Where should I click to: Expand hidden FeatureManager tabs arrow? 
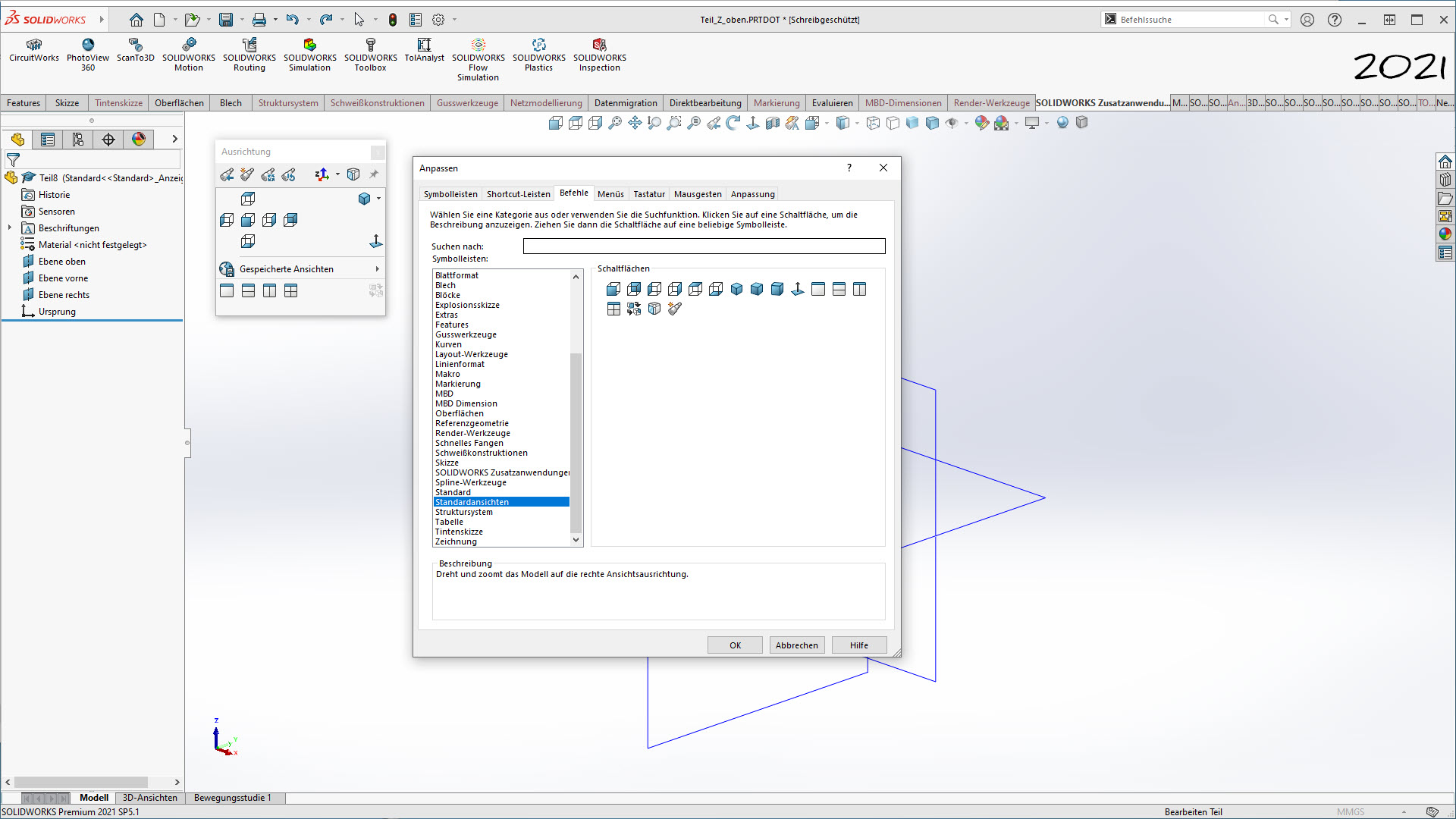(174, 140)
